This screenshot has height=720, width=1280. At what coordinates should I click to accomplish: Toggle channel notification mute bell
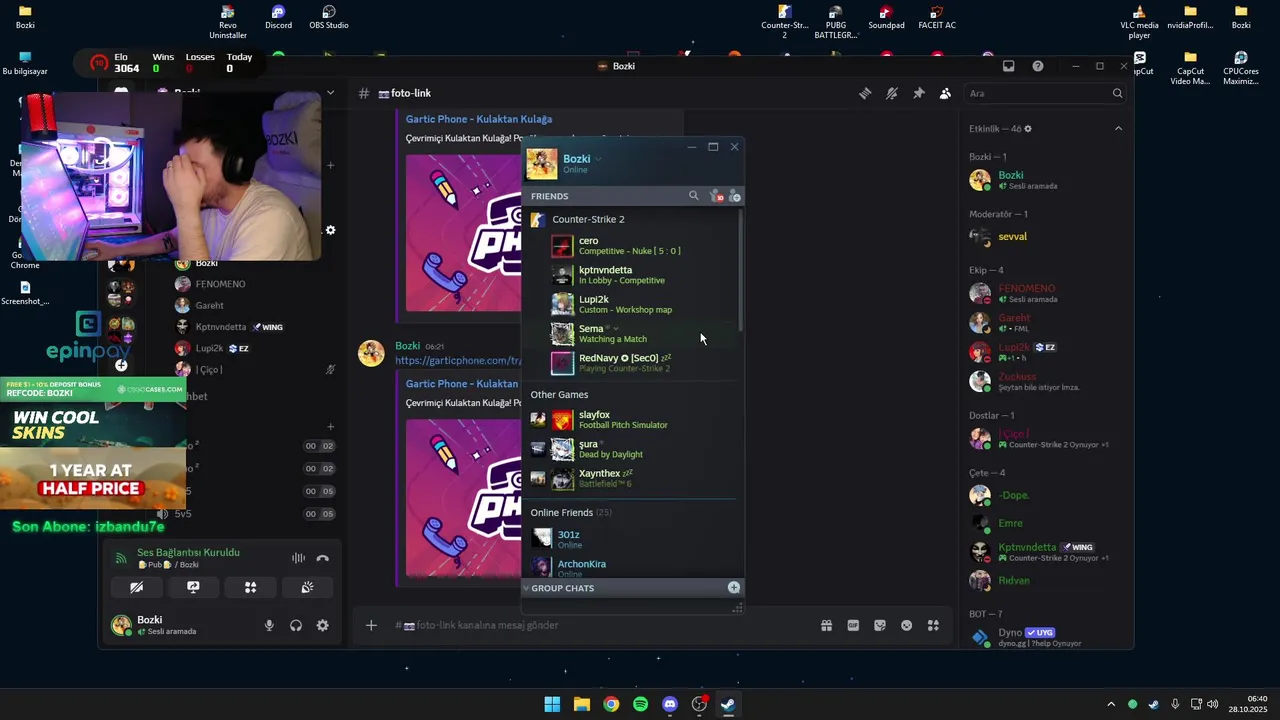892,93
